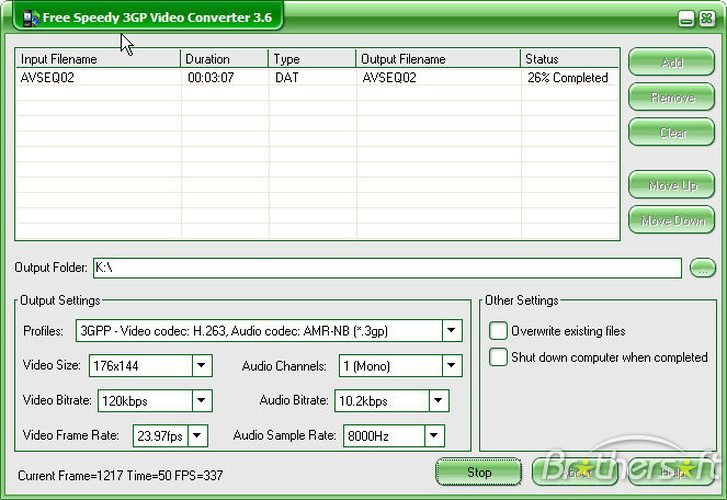Open the Audio Channels dropdown
The image size is (727, 500).
(x=452, y=366)
